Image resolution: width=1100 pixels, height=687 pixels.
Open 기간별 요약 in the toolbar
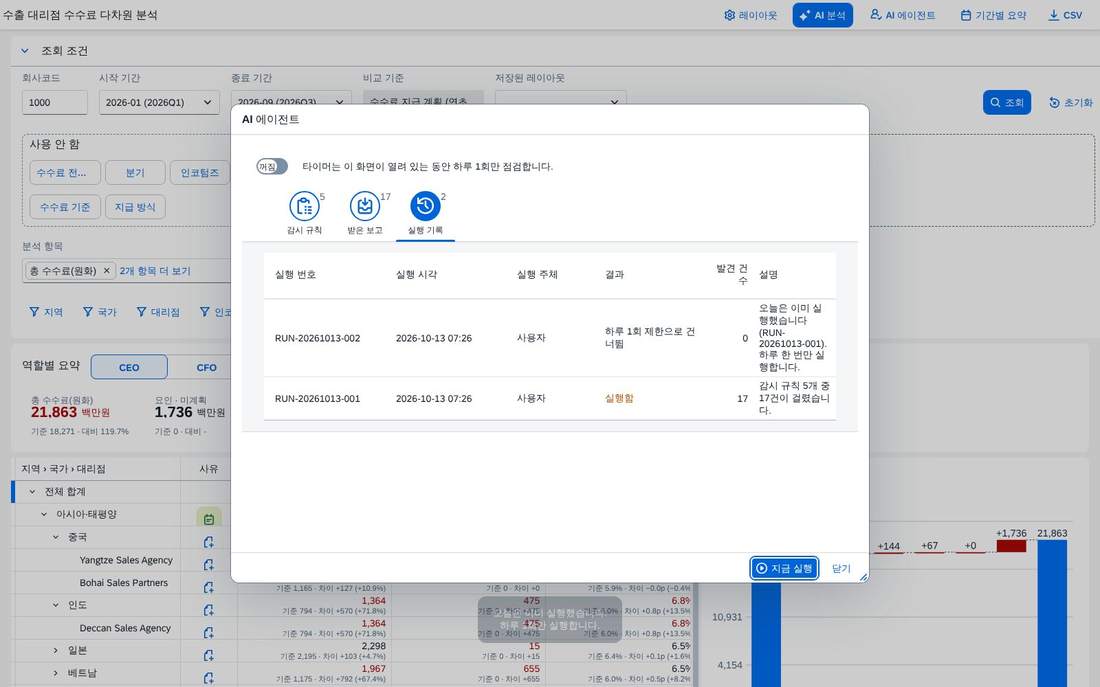tap(993, 15)
